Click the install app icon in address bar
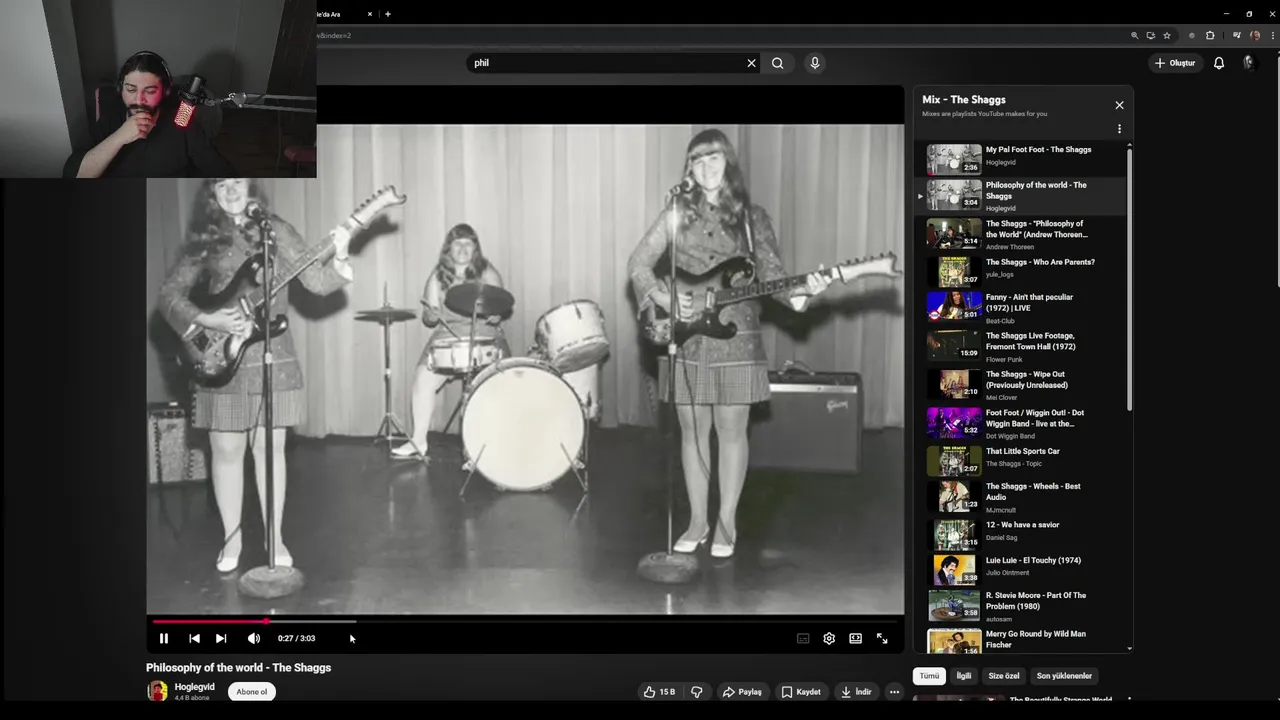Screen dimensions: 1280x720 click(1150, 35)
